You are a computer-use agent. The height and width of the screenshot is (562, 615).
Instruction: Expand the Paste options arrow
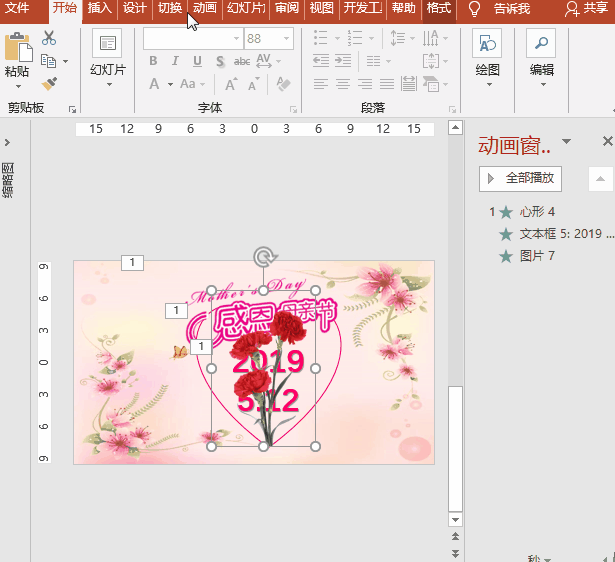(x=18, y=86)
